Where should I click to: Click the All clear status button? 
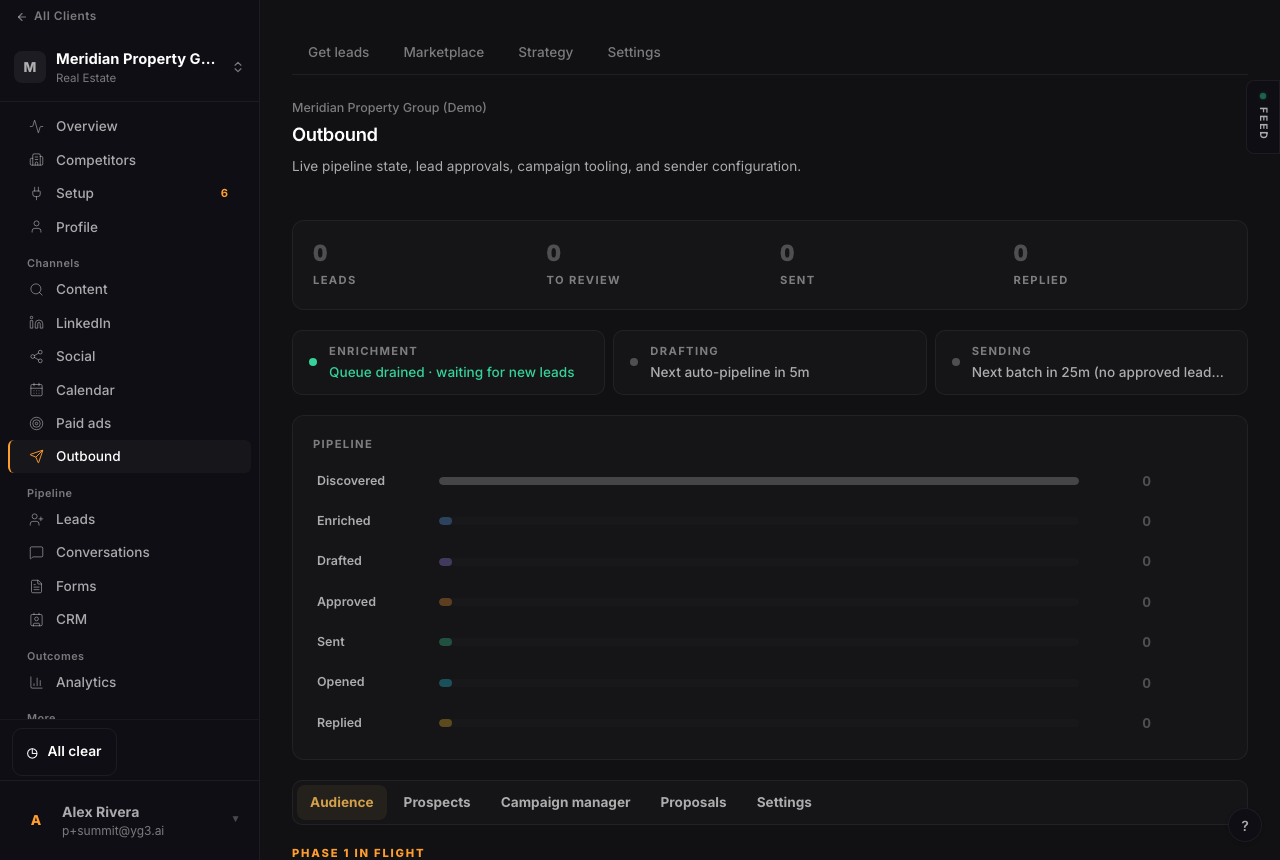pos(64,752)
